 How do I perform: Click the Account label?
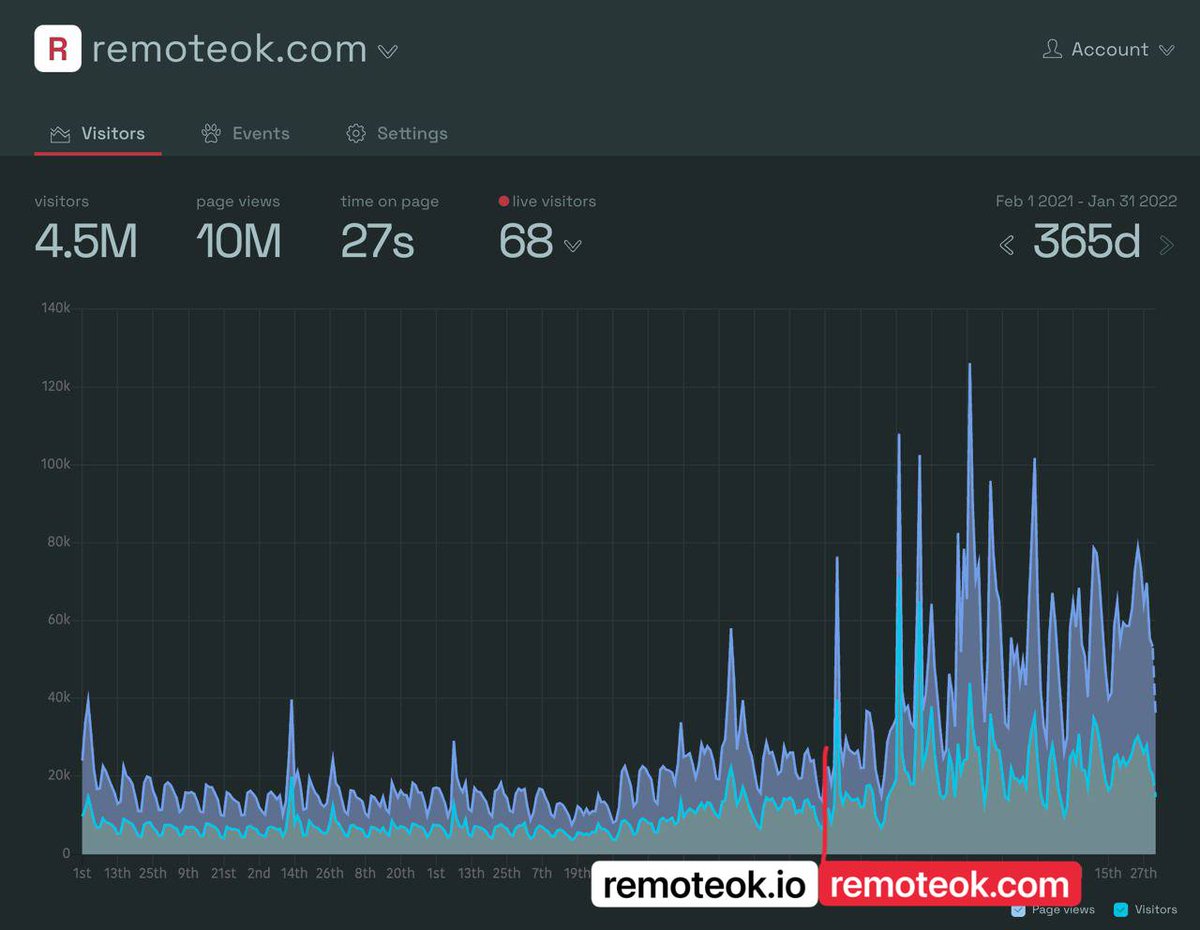pyautogui.click(x=1110, y=49)
